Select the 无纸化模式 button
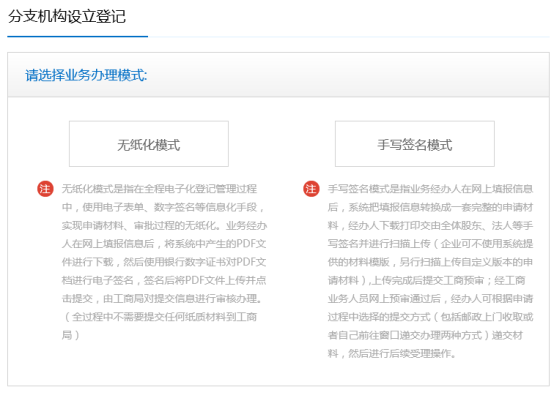Screen dimensions: 554x399 pos(149,144)
